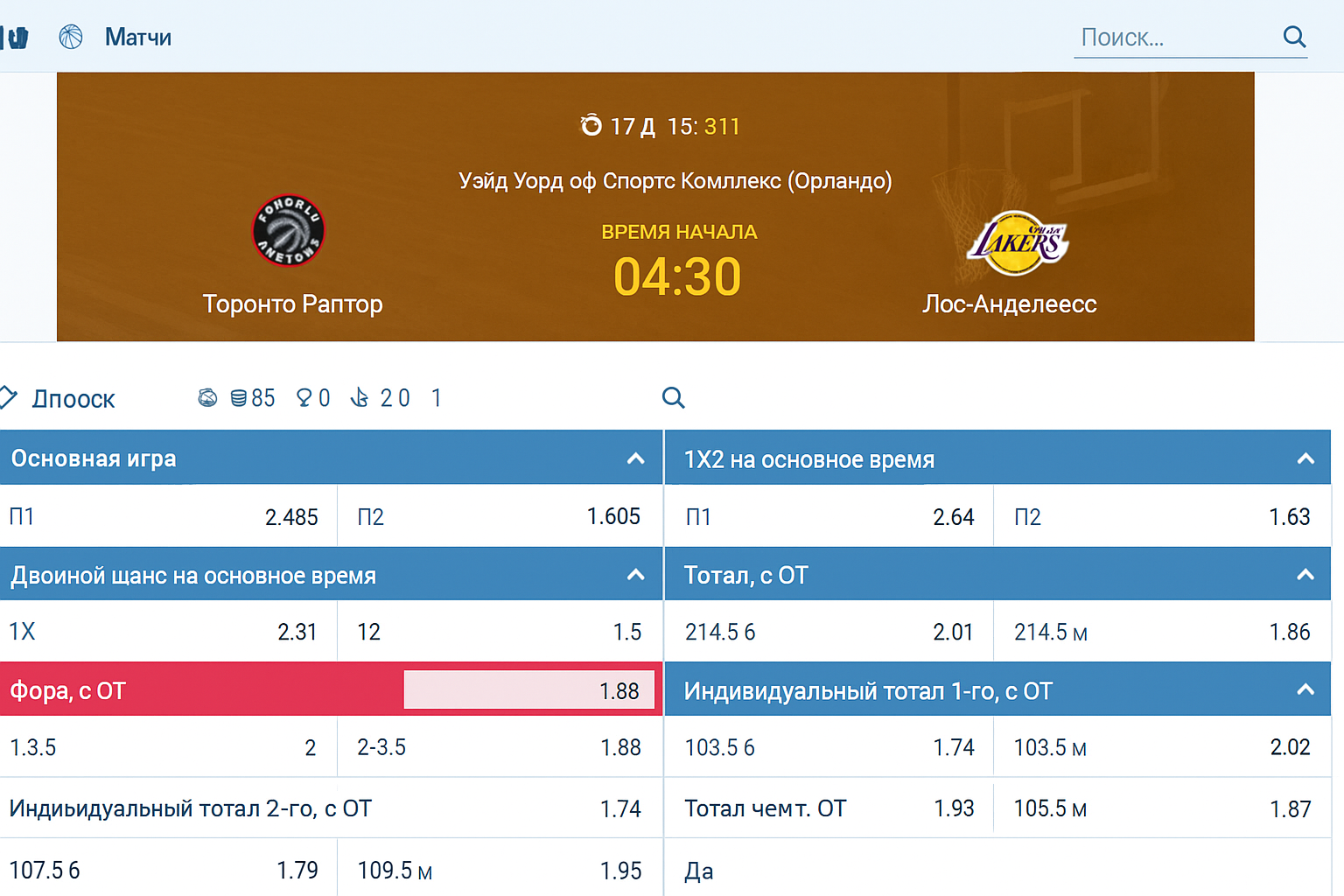This screenshot has width=1344, height=896.
Task: Click the balloon icon with counter 0
Action: click(x=304, y=398)
